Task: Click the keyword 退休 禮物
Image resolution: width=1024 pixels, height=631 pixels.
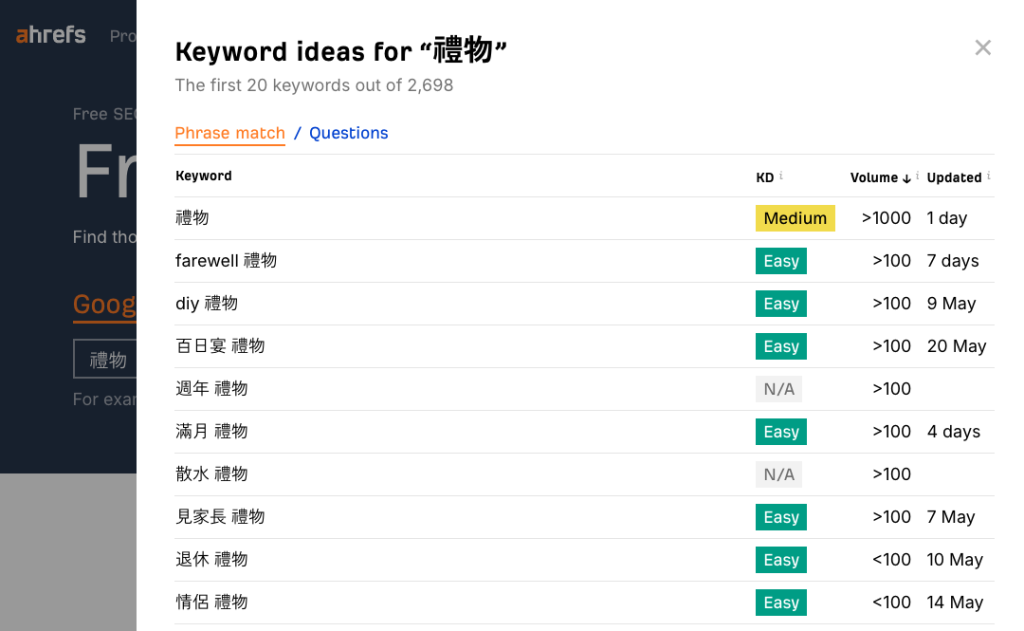Action: pyautogui.click(x=212, y=560)
